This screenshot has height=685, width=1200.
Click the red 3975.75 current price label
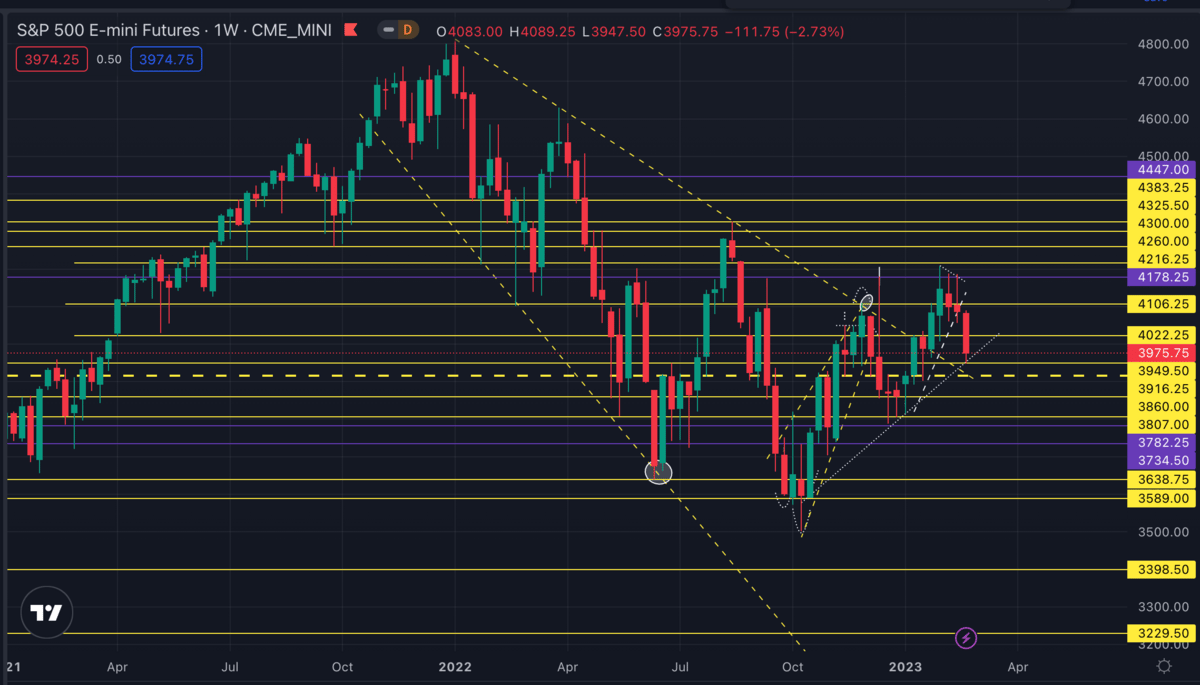pos(1161,353)
